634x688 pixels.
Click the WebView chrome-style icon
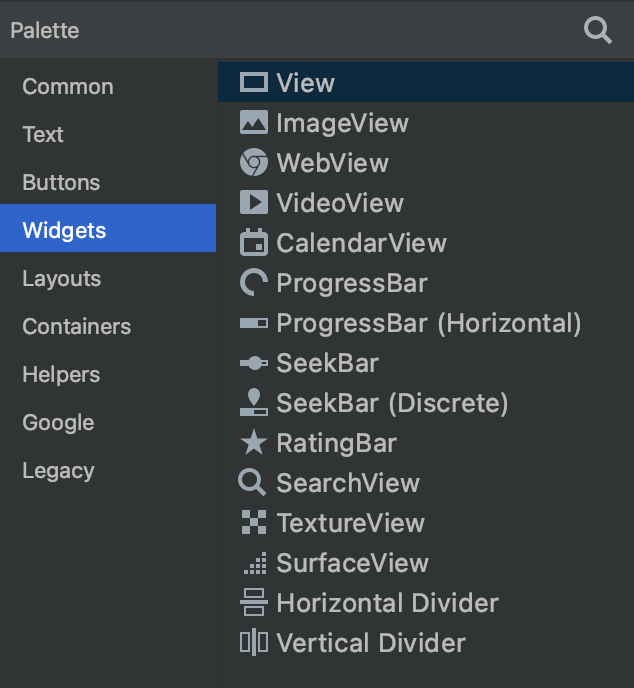click(254, 163)
